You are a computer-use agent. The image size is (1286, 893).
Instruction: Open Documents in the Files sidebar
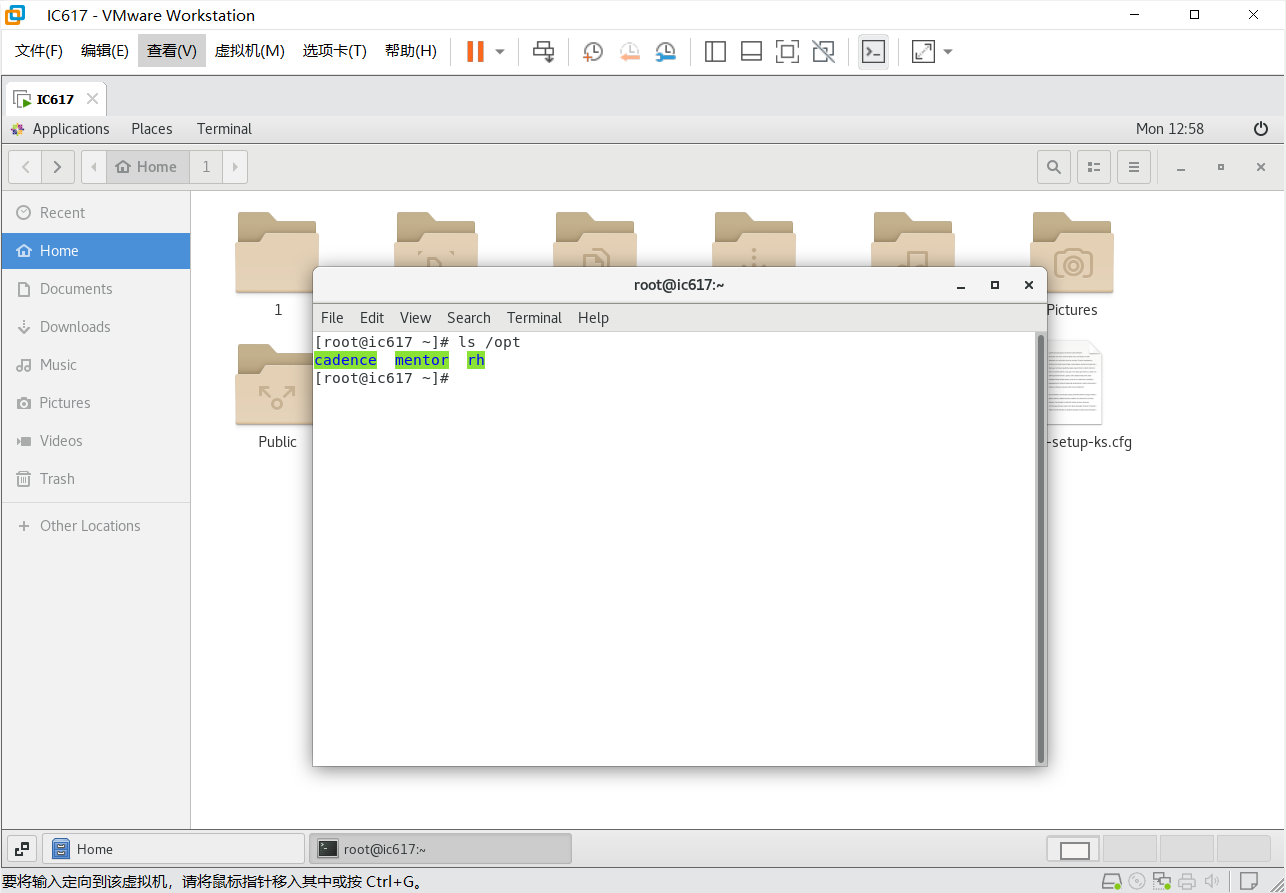coord(95,289)
